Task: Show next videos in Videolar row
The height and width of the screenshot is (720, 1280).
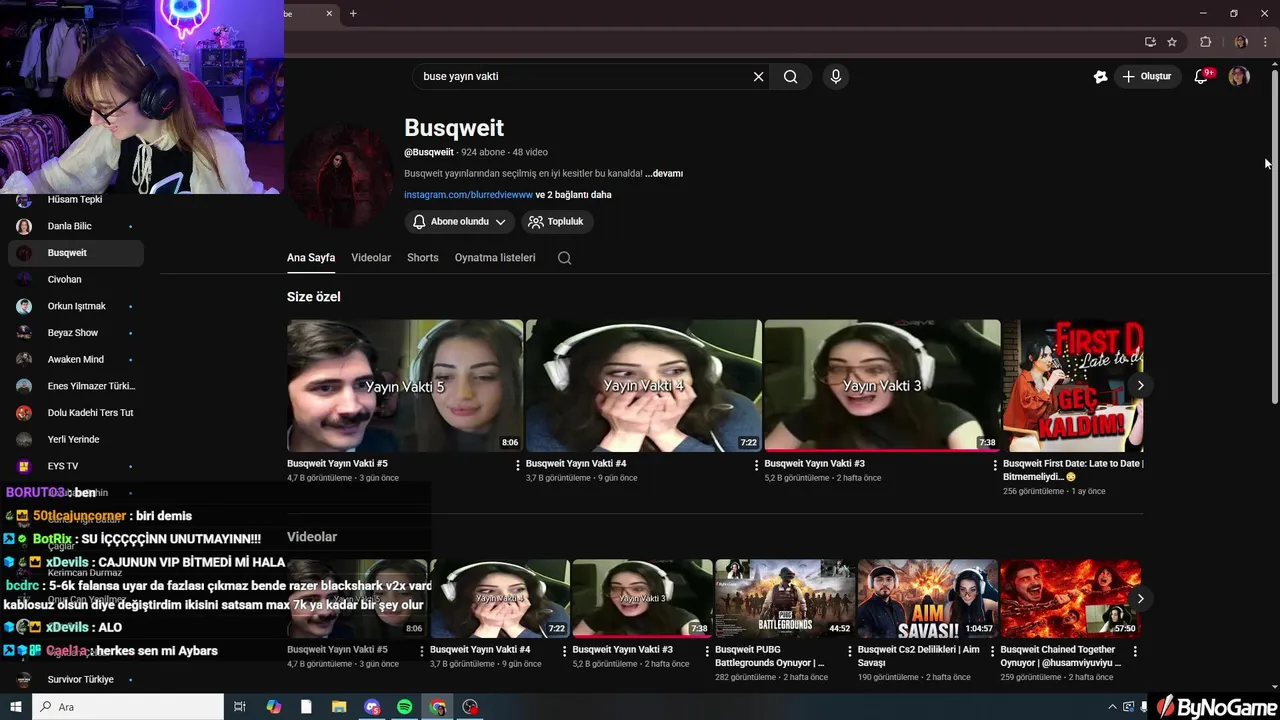Action: [1140, 599]
